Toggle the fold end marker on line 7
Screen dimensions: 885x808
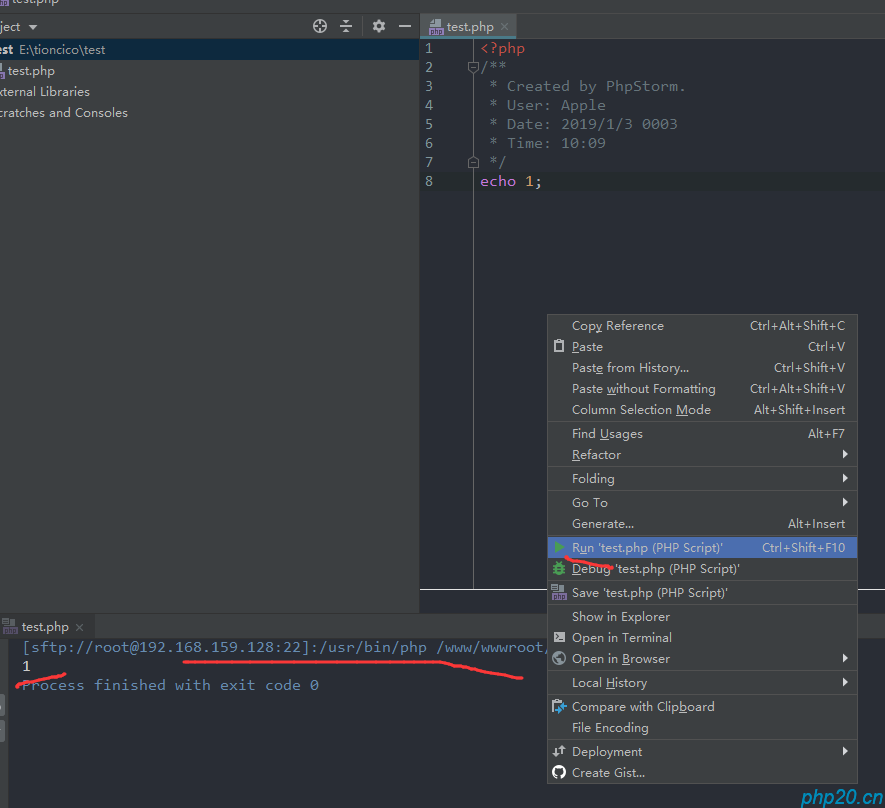coord(473,162)
